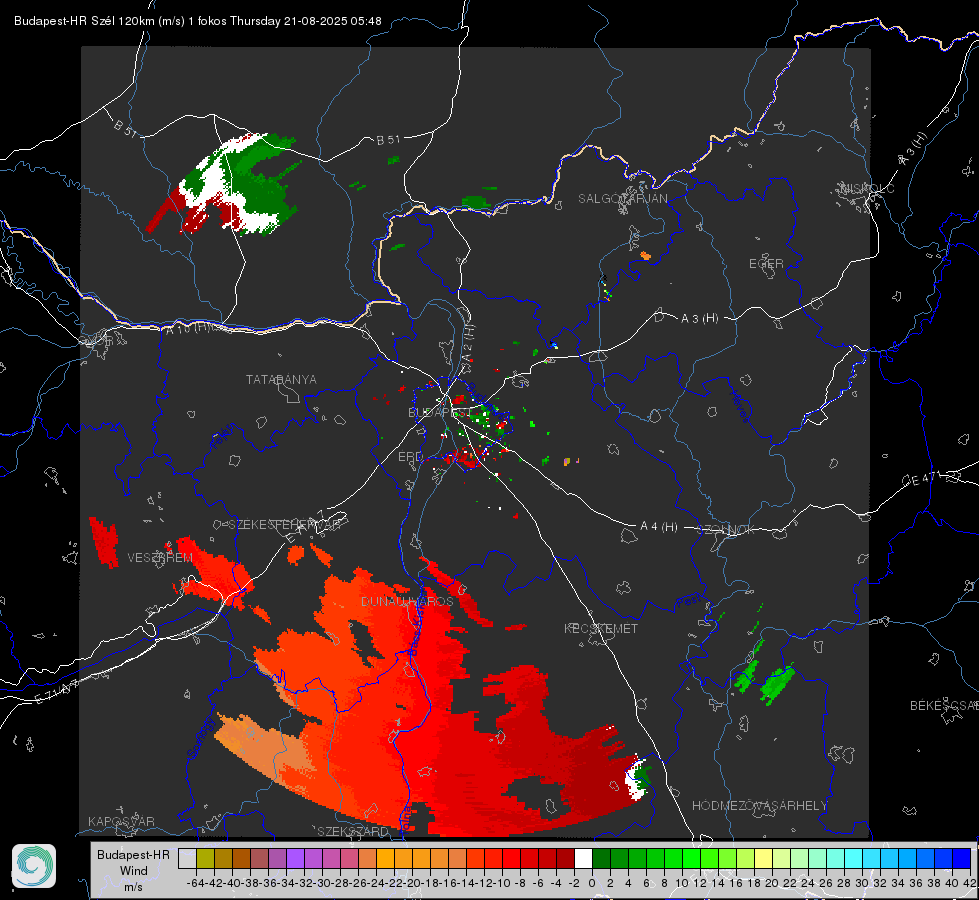
Task: Click the pale yellow swatch in the legend
Action: [763, 858]
